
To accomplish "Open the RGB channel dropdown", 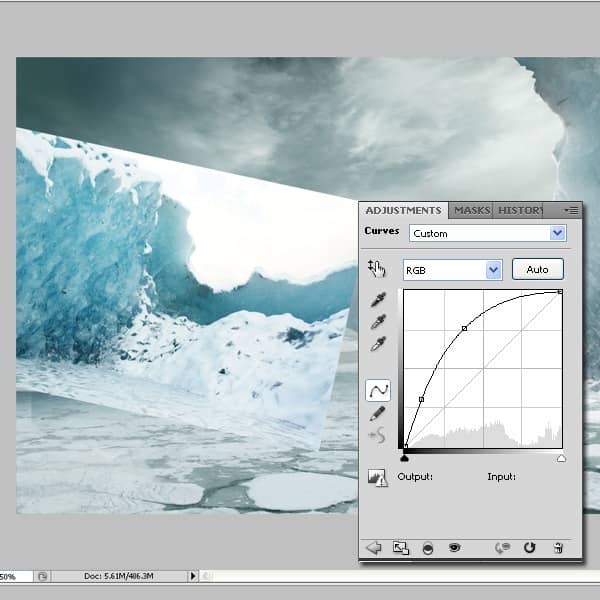I will [453, 270].
